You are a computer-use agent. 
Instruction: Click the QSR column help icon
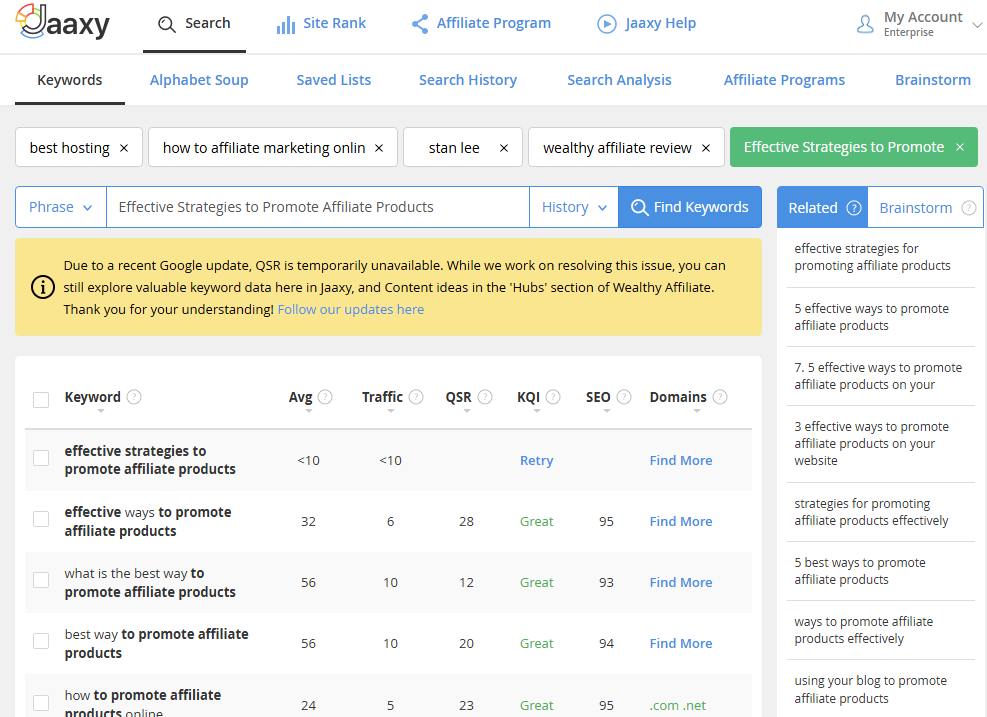[x=484, y=397]
